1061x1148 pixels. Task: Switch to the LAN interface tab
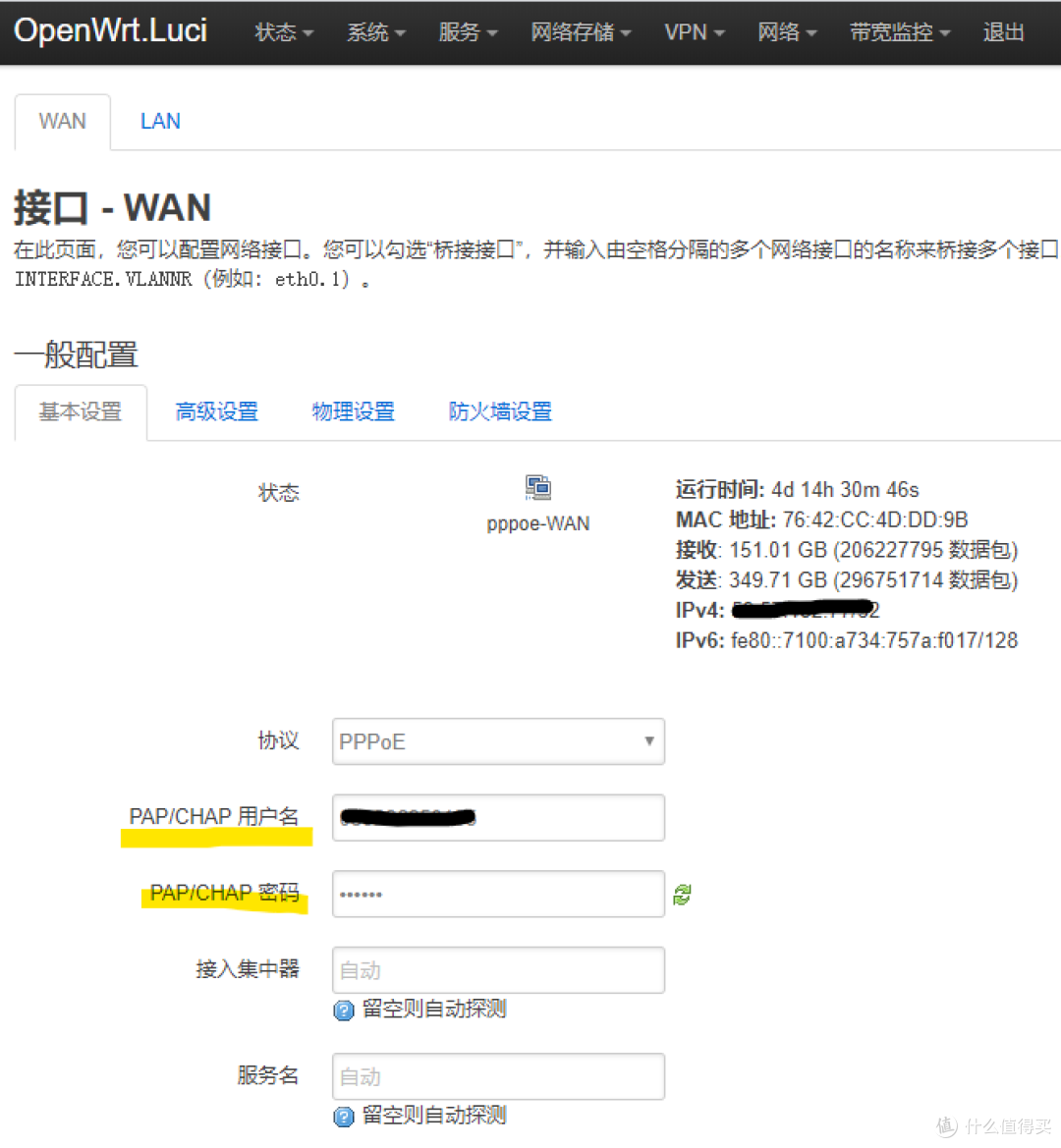coord(160,122)
